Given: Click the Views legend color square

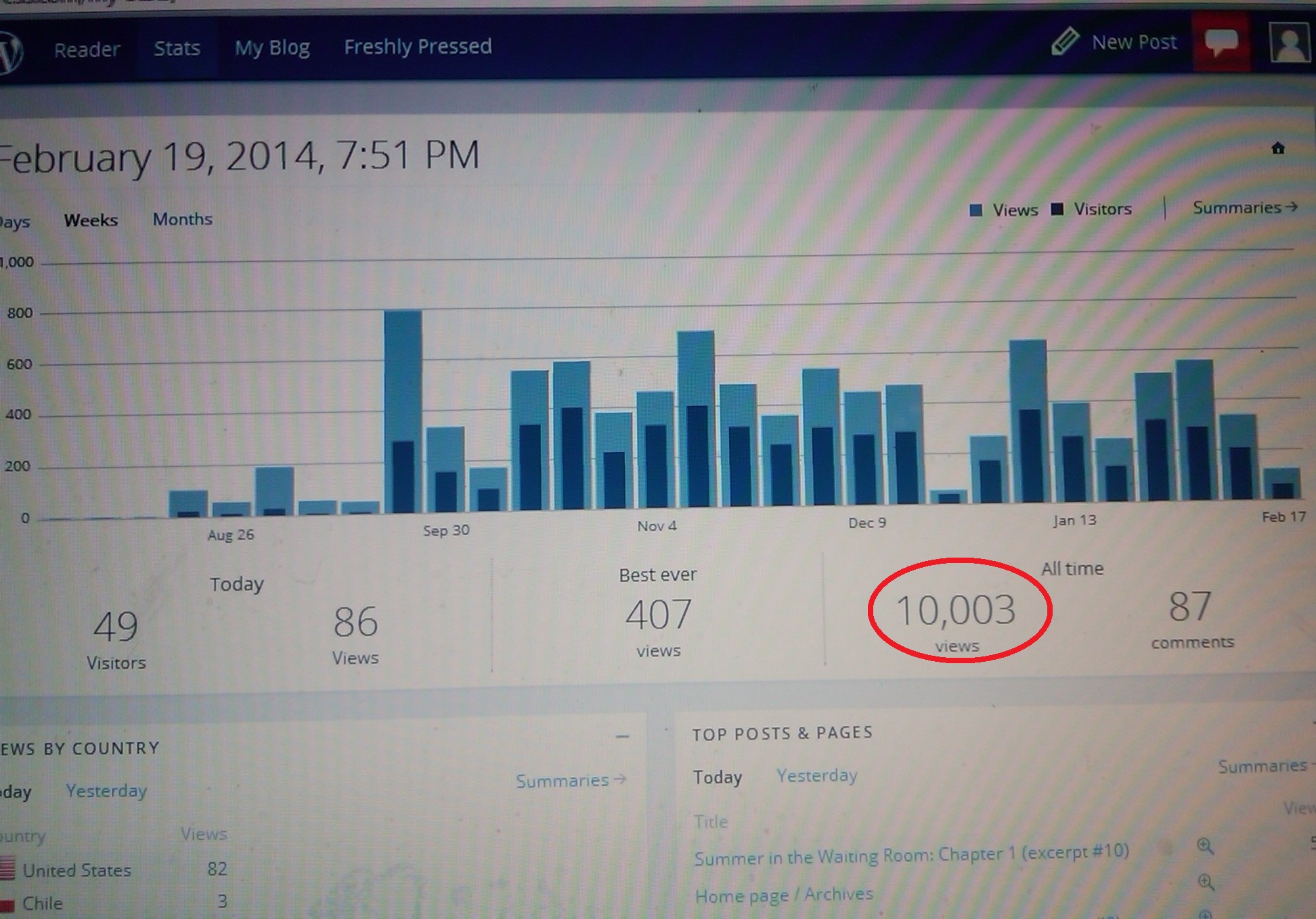Looking at the screenshot, I should (975, 210).
